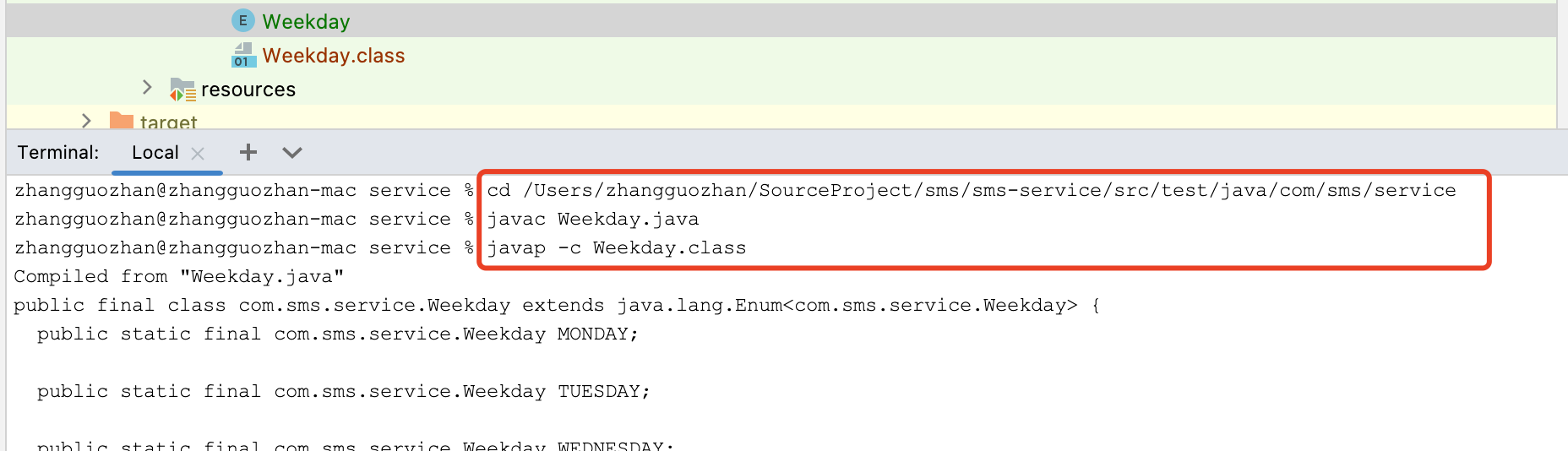Screen dimensions: 1568x451
Task: Click the orange target folder icon
Action: (x=122, y=122)
